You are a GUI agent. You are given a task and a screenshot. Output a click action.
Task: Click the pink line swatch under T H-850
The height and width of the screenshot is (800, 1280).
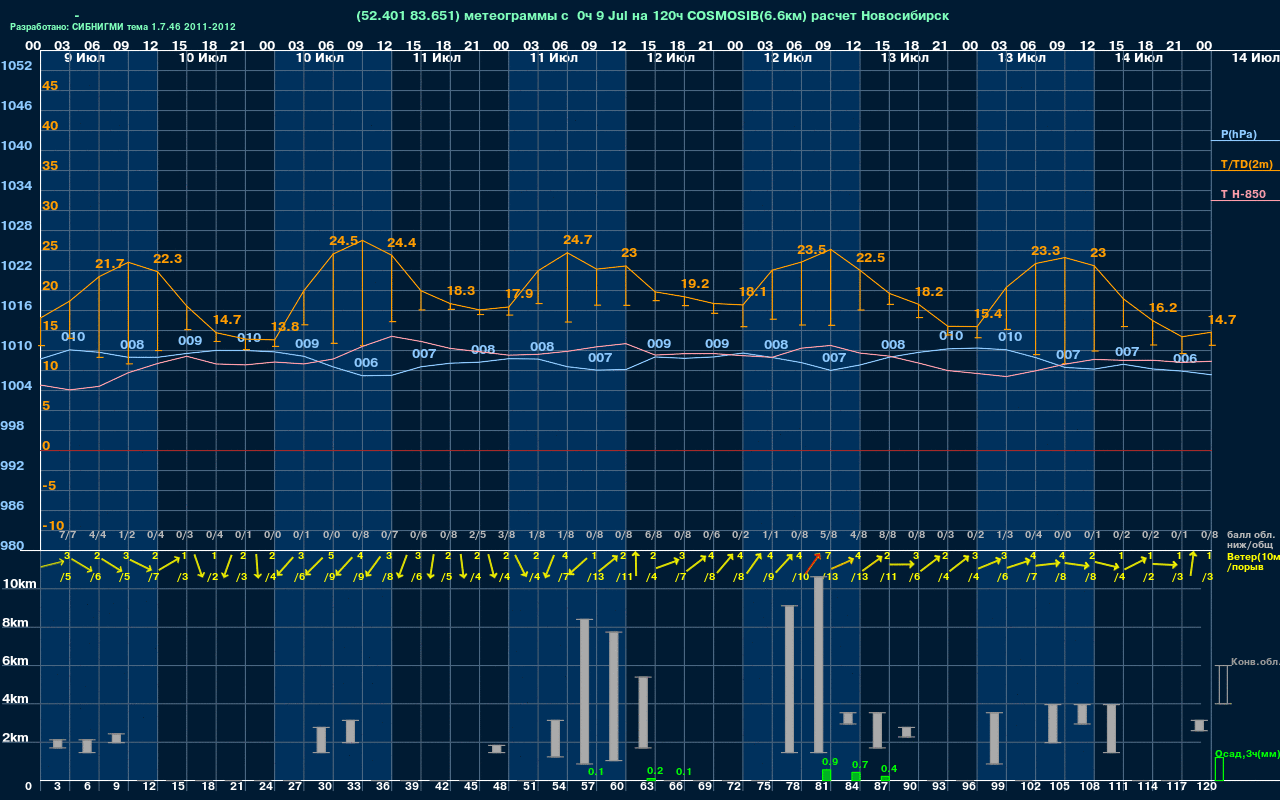1245,201
